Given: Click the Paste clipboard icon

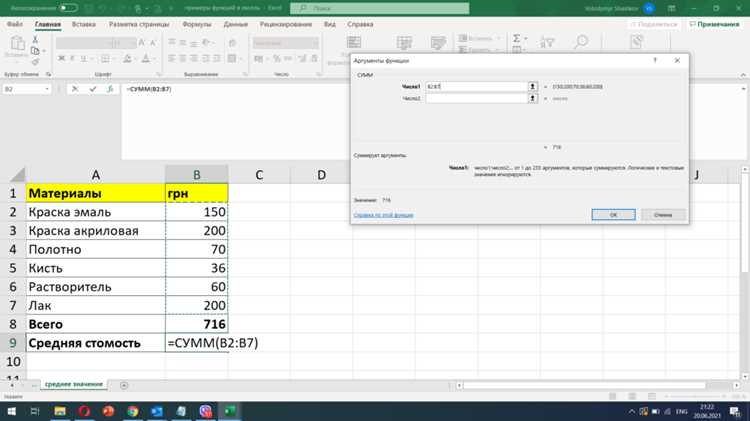Looking at the screenshot, I should [x=17, y=44].
